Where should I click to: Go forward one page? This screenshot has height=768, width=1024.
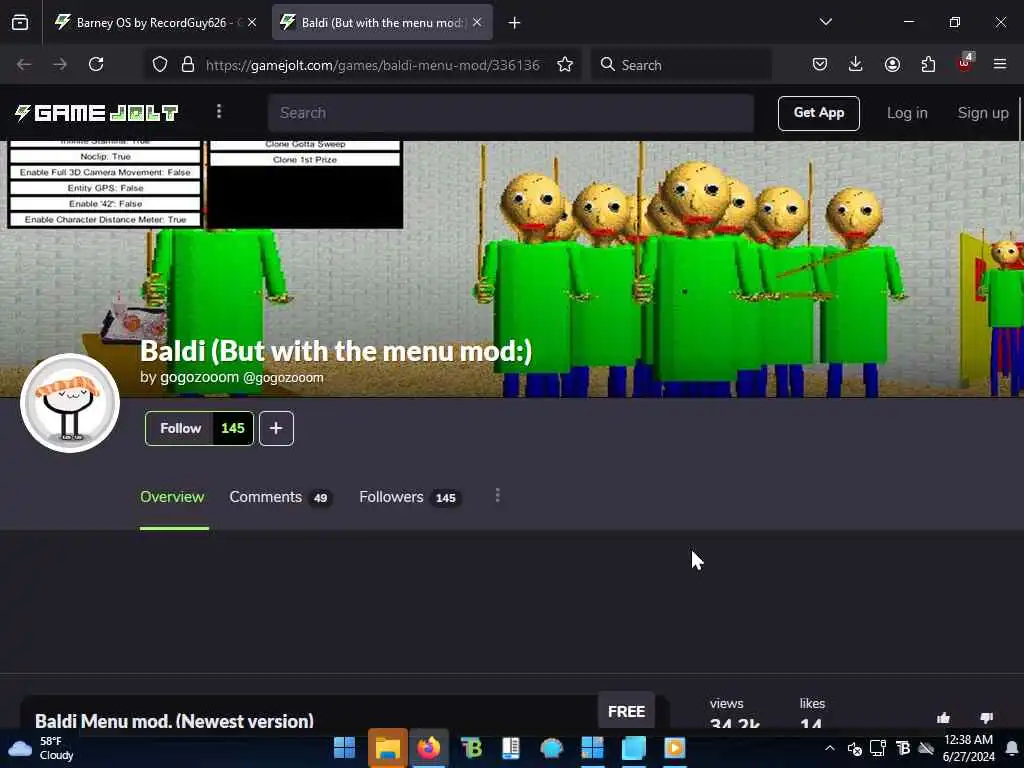60,64
